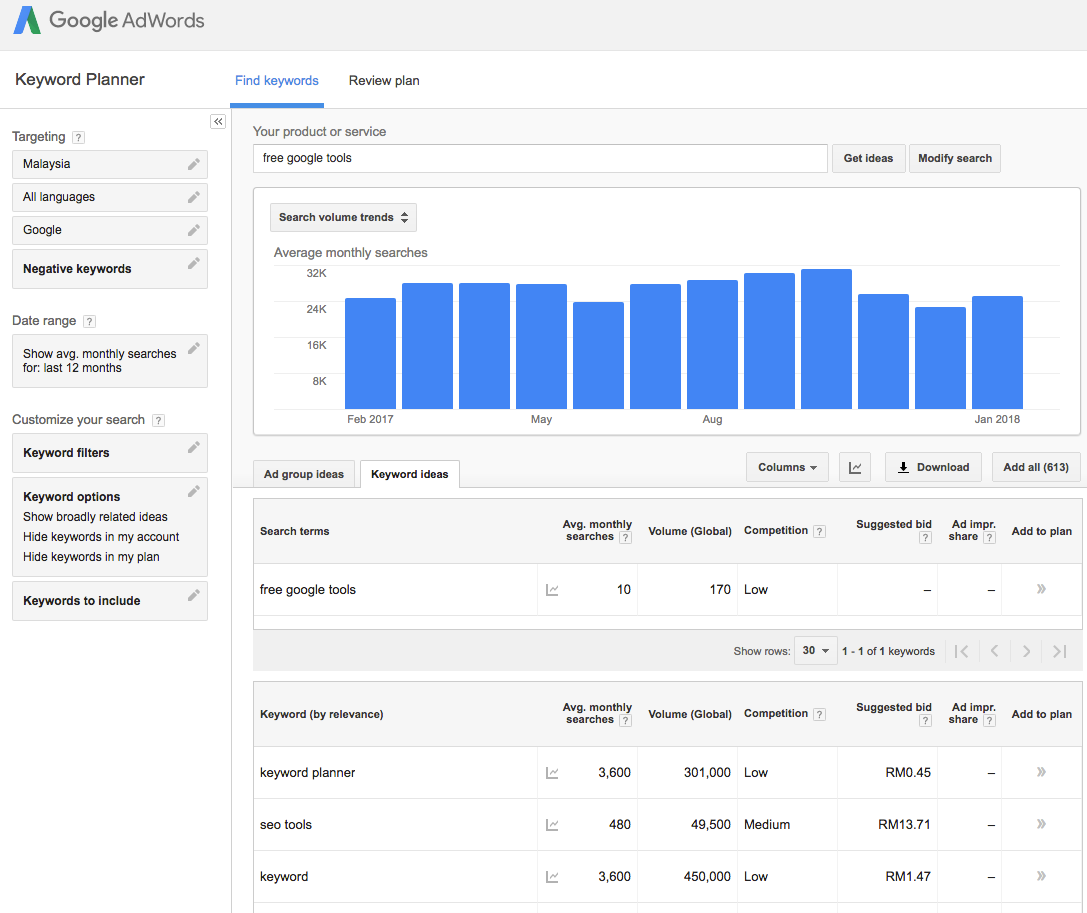1087x913 pixels.
Task: Show trend chart for keyword planner
Action: 552,773
